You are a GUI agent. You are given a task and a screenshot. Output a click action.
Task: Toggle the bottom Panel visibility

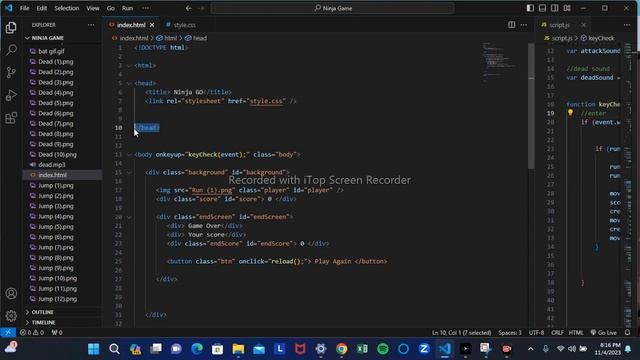coord(542,8)
